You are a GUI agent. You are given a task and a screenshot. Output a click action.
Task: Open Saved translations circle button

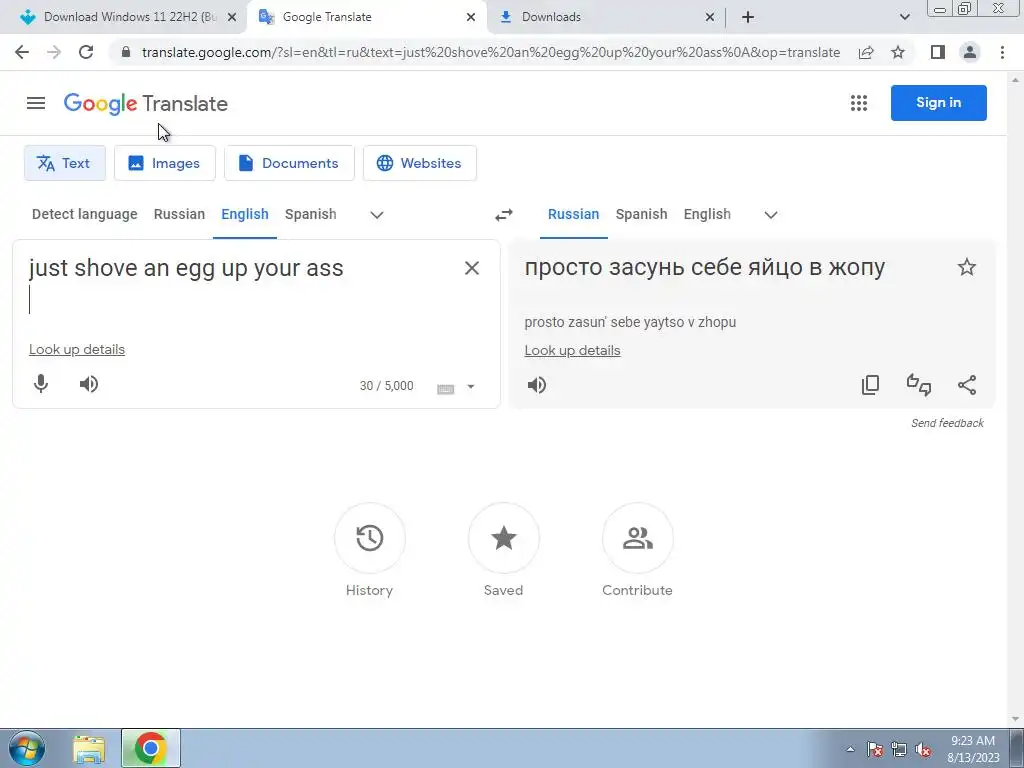pos(504,538)
